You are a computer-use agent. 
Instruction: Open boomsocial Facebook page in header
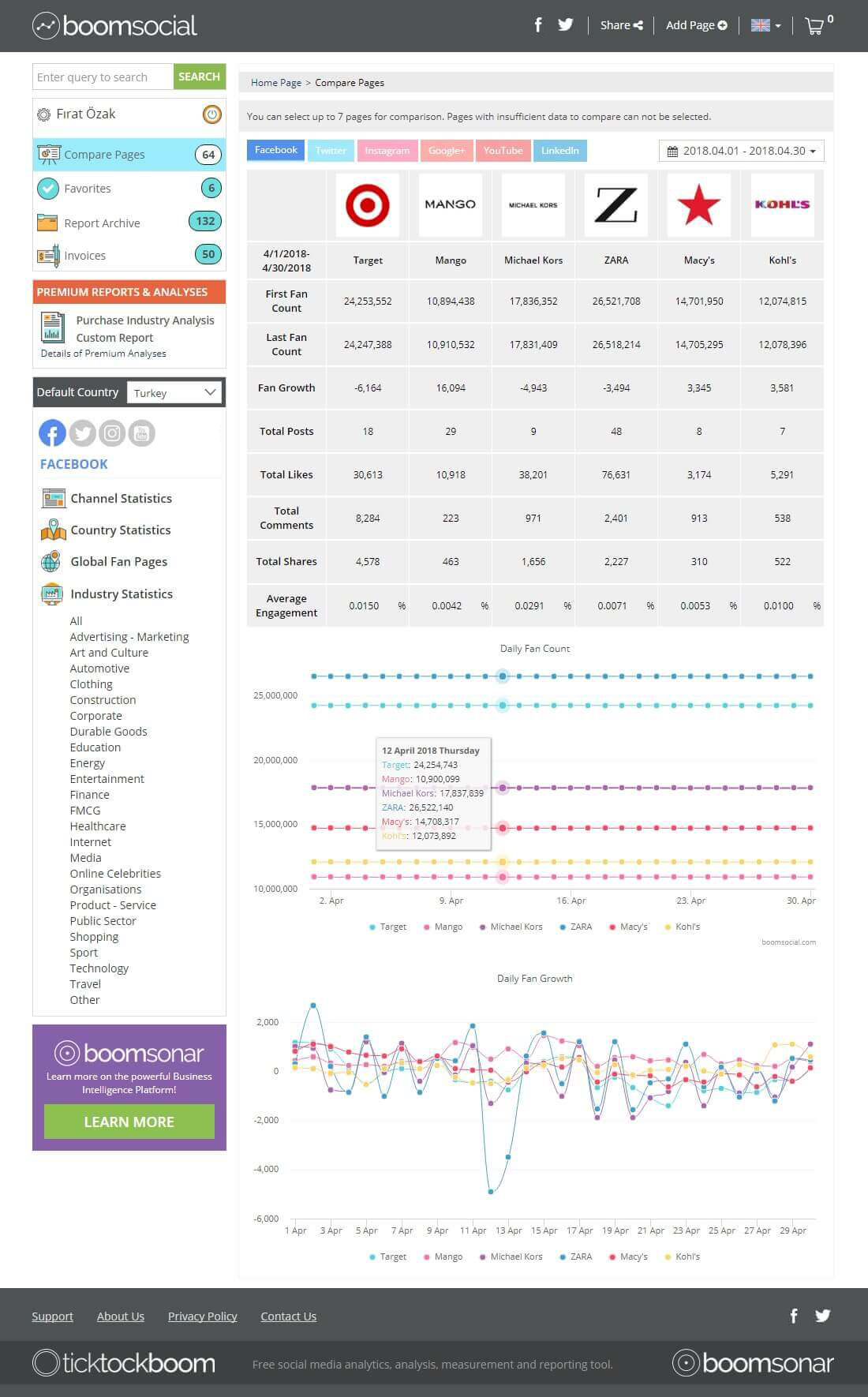pos(538,24)
